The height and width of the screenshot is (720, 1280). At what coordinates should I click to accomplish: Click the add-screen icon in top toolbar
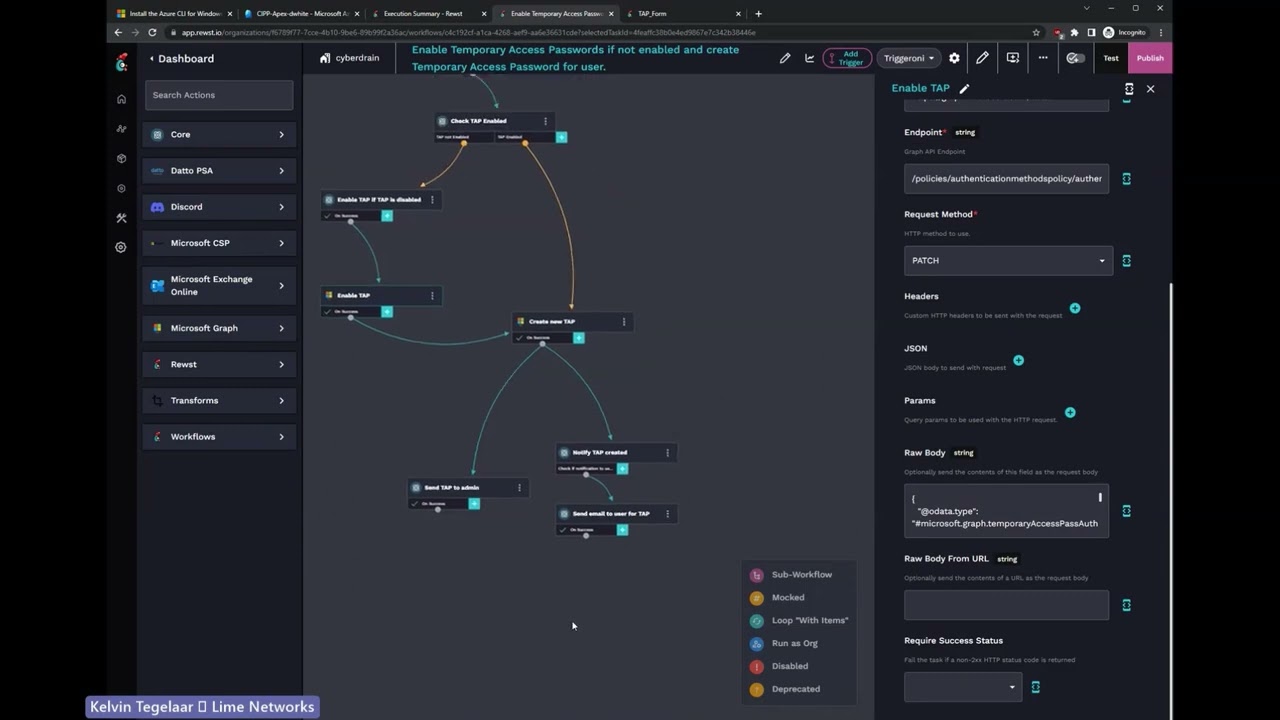point(1013,58)
